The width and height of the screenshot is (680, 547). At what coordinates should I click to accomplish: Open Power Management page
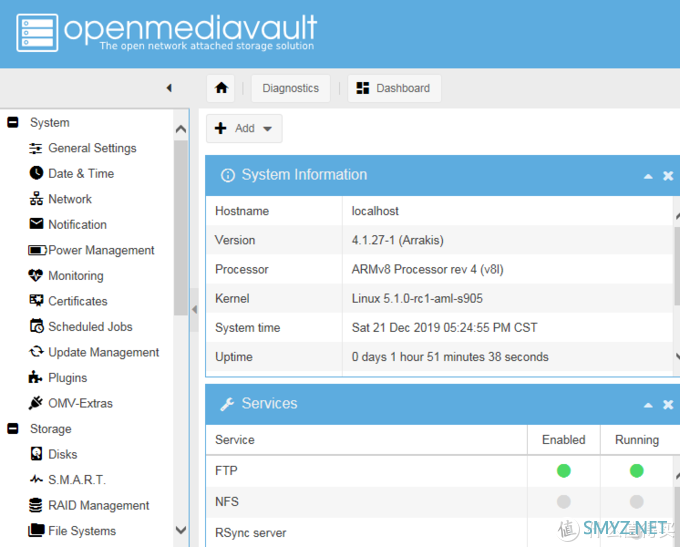click(x=101, y=250)
